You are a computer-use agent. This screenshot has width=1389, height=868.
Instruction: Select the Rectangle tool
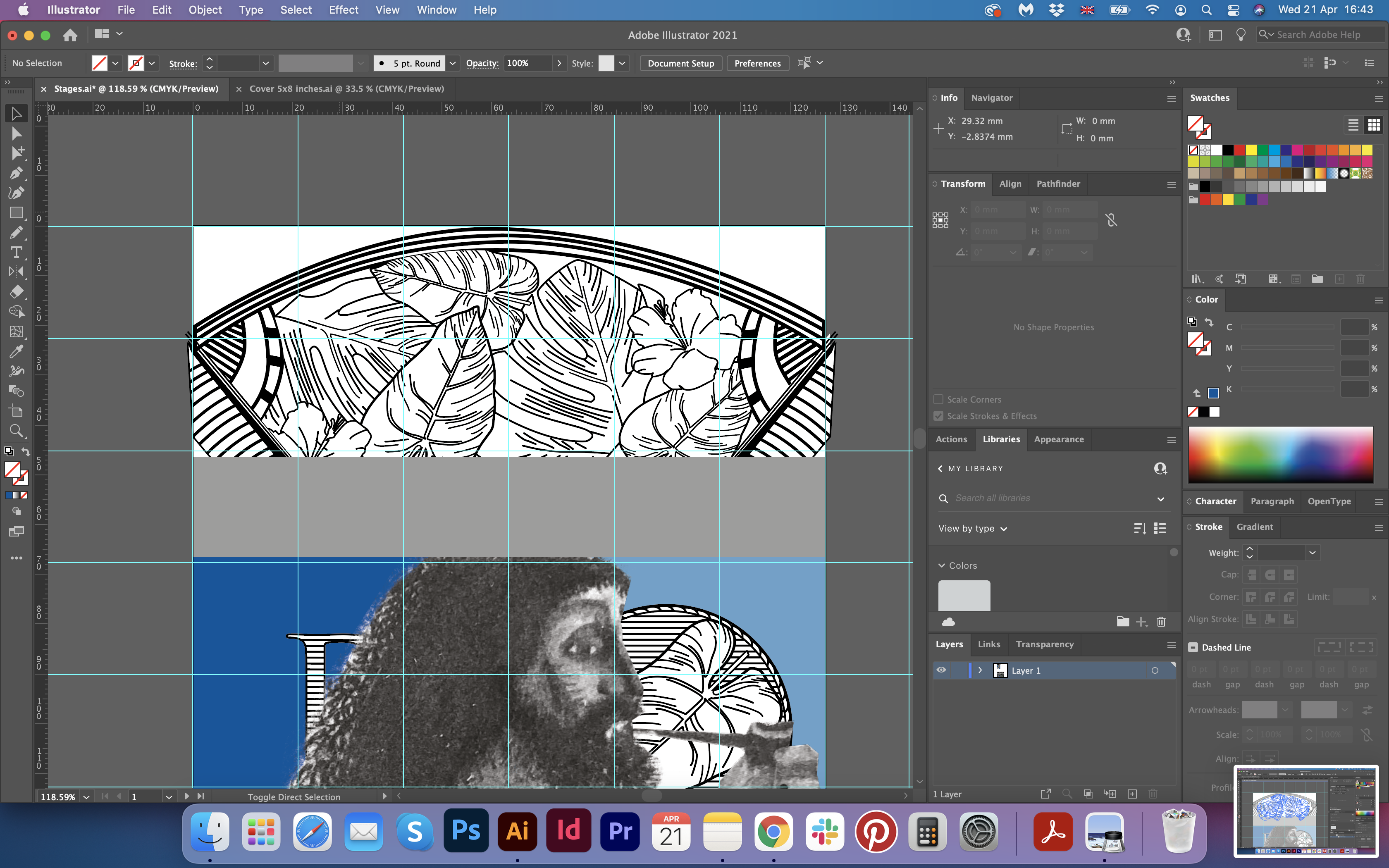pos(16,213)
